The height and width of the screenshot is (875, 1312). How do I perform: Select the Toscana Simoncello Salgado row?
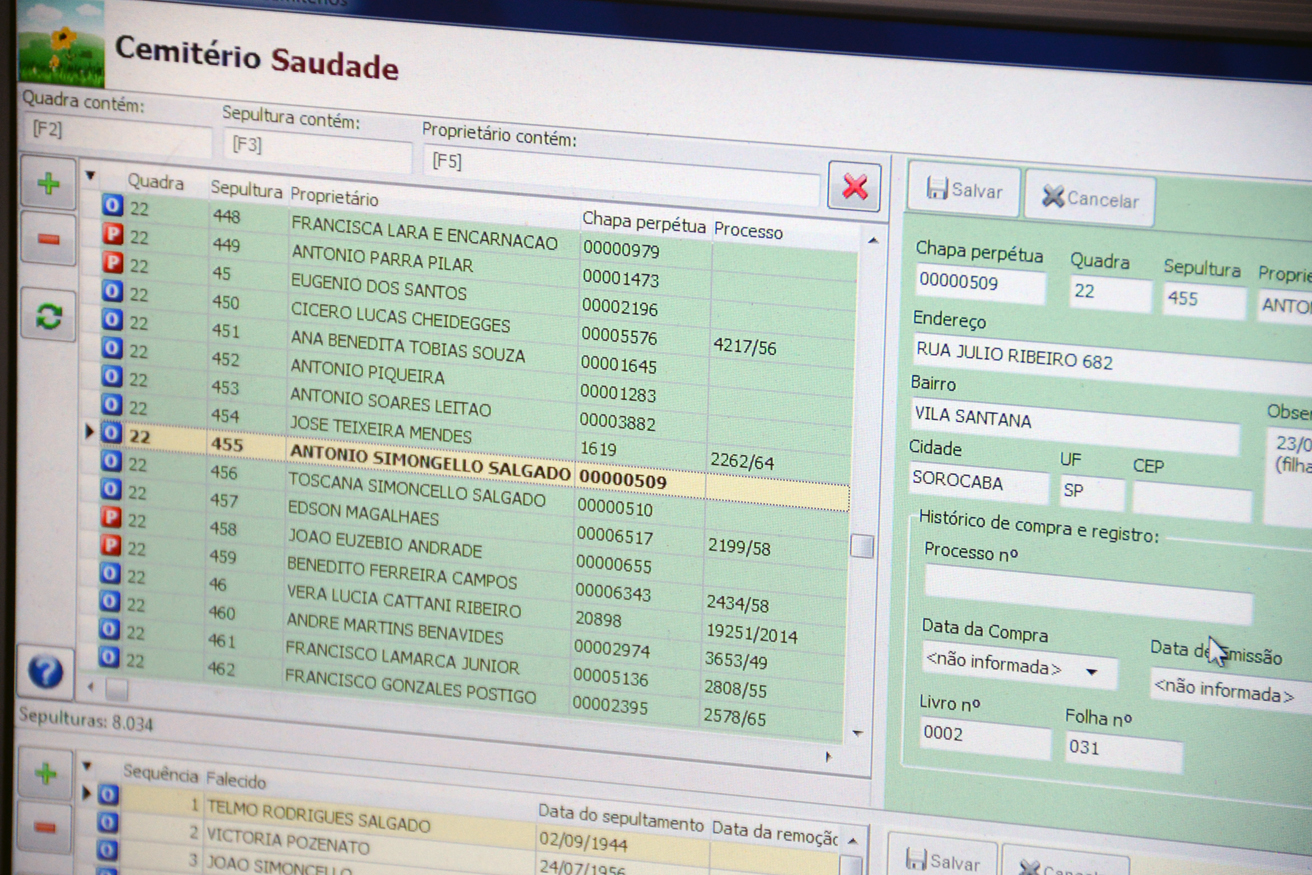[x=416, y=491]
